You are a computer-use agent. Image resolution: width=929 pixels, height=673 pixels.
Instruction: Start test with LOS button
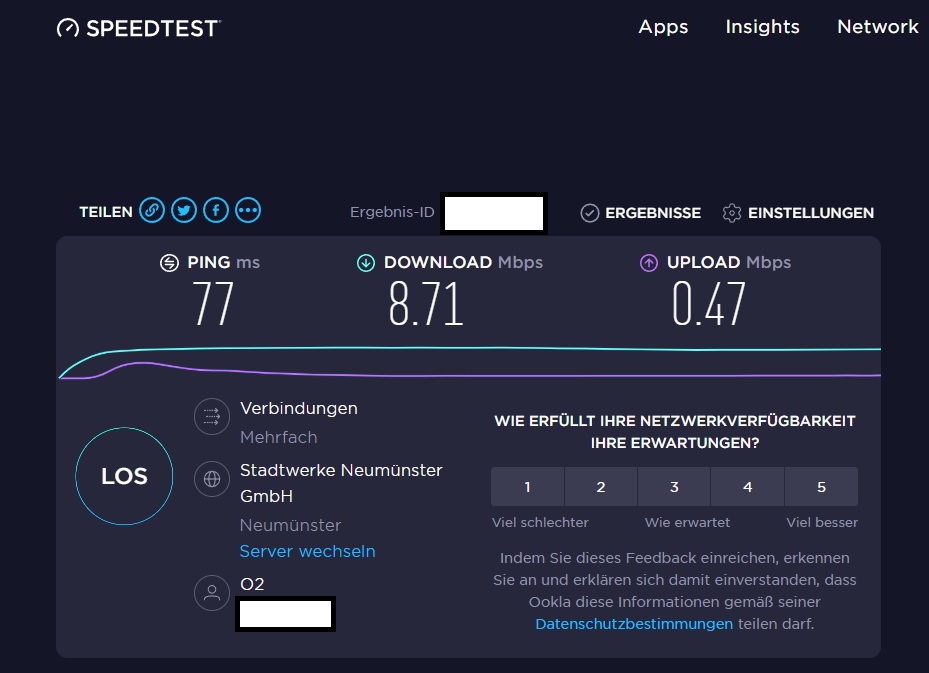click(x=124, y=476)
